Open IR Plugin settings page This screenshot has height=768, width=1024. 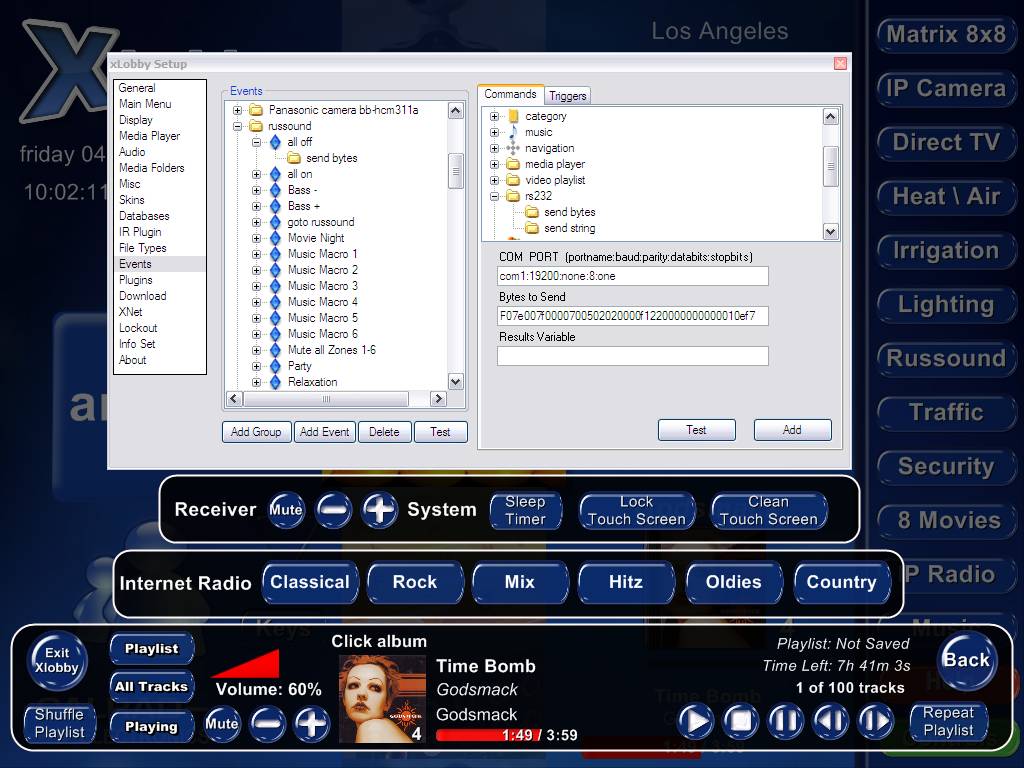140,232
